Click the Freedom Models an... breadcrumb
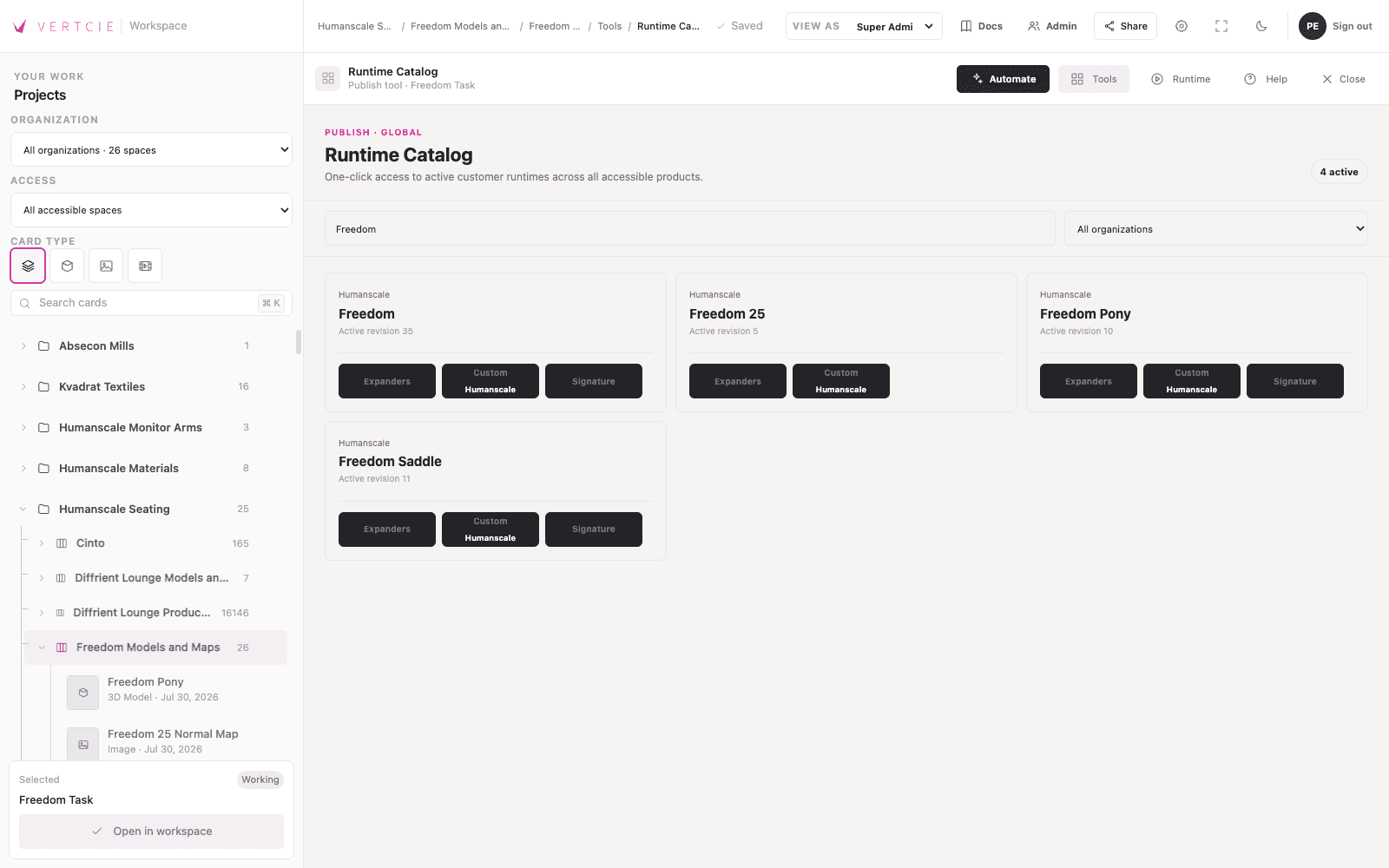This screenshot has width=1389, height=868. (460, 26)
